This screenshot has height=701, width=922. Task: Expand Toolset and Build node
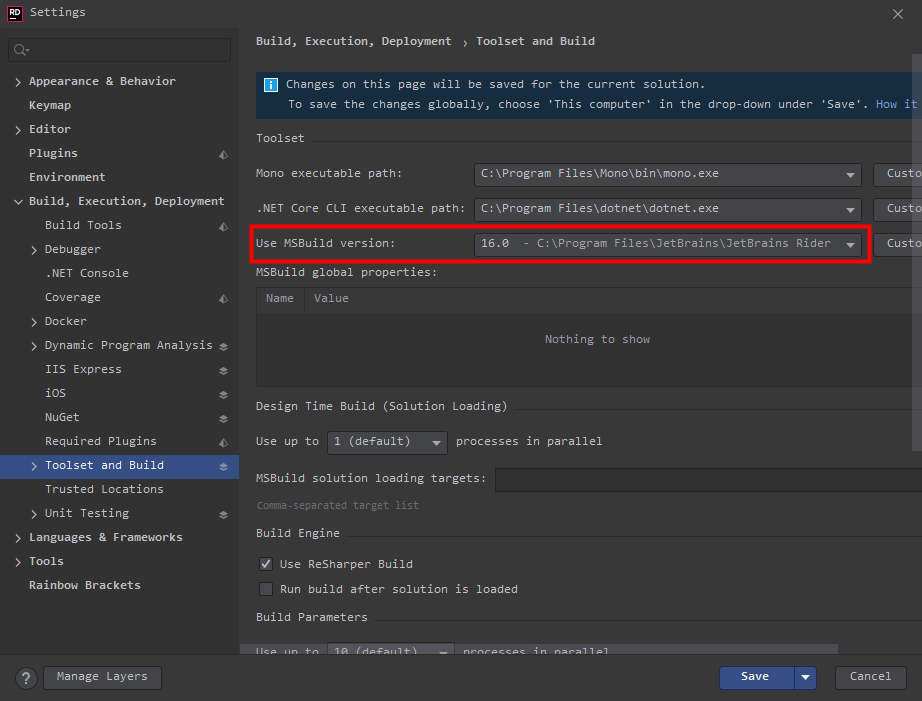pos(34,466)
